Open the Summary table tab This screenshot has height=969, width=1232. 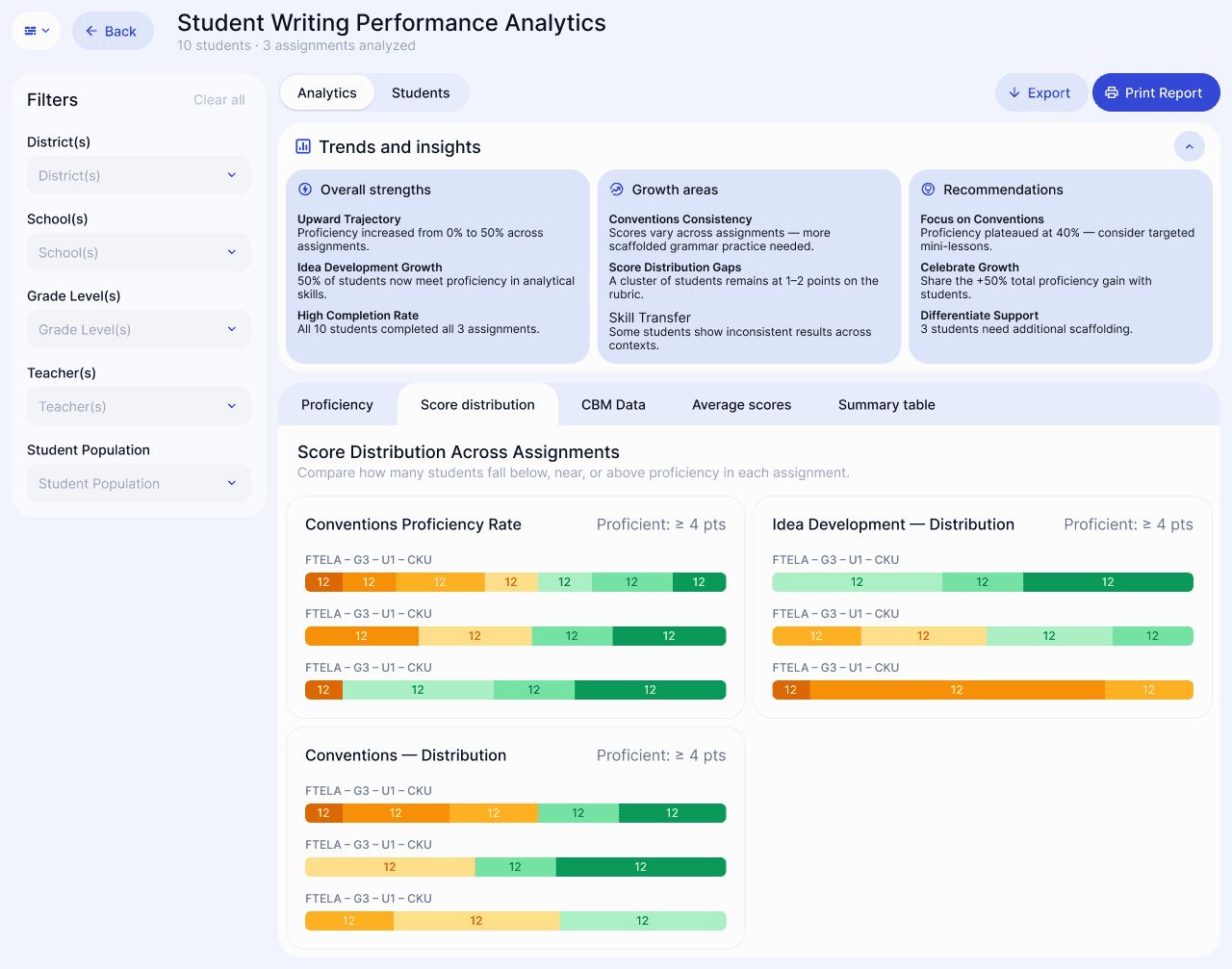[886, 404]
